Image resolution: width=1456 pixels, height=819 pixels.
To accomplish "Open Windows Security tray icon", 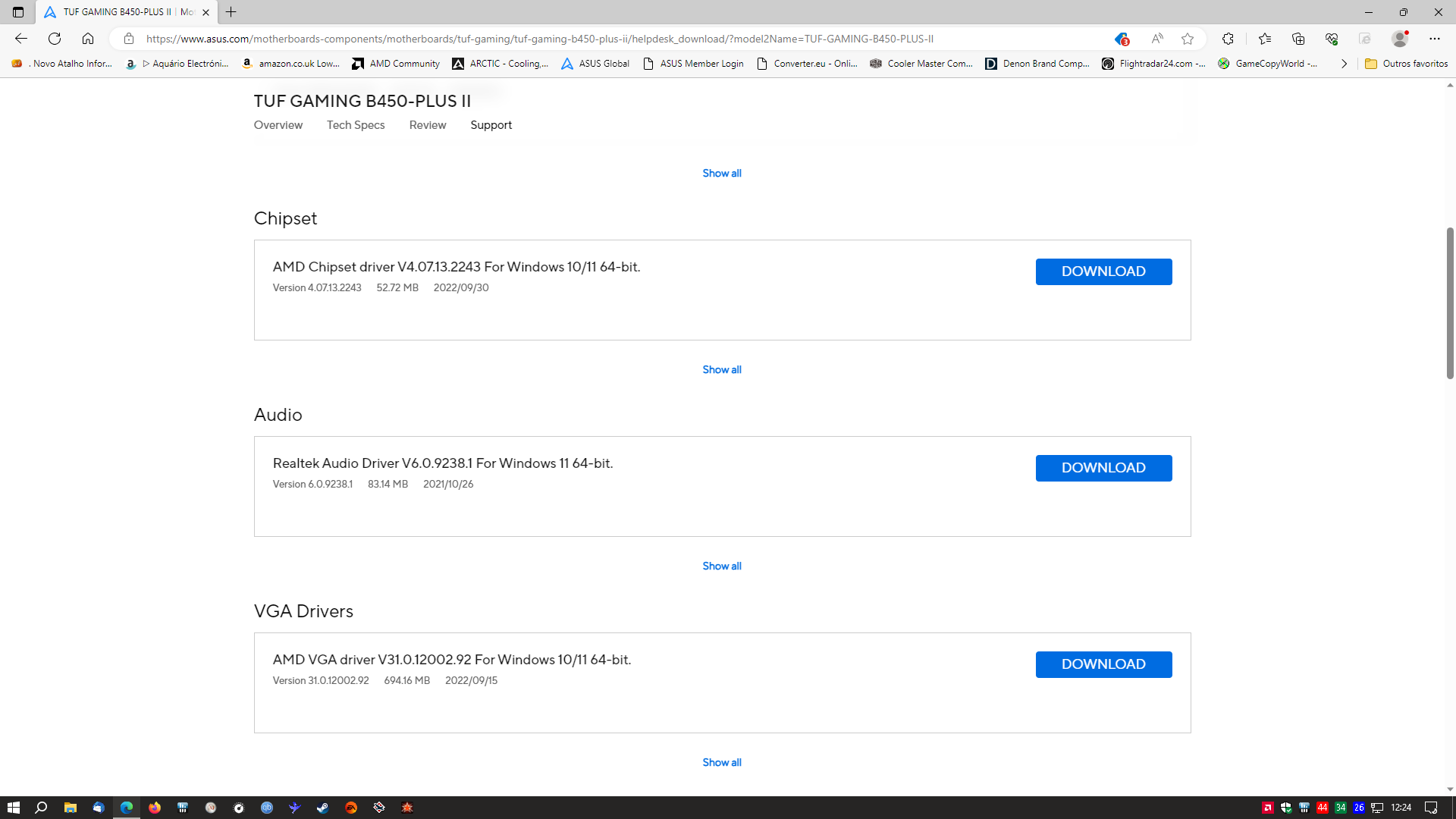I will tap(1286, 808).
